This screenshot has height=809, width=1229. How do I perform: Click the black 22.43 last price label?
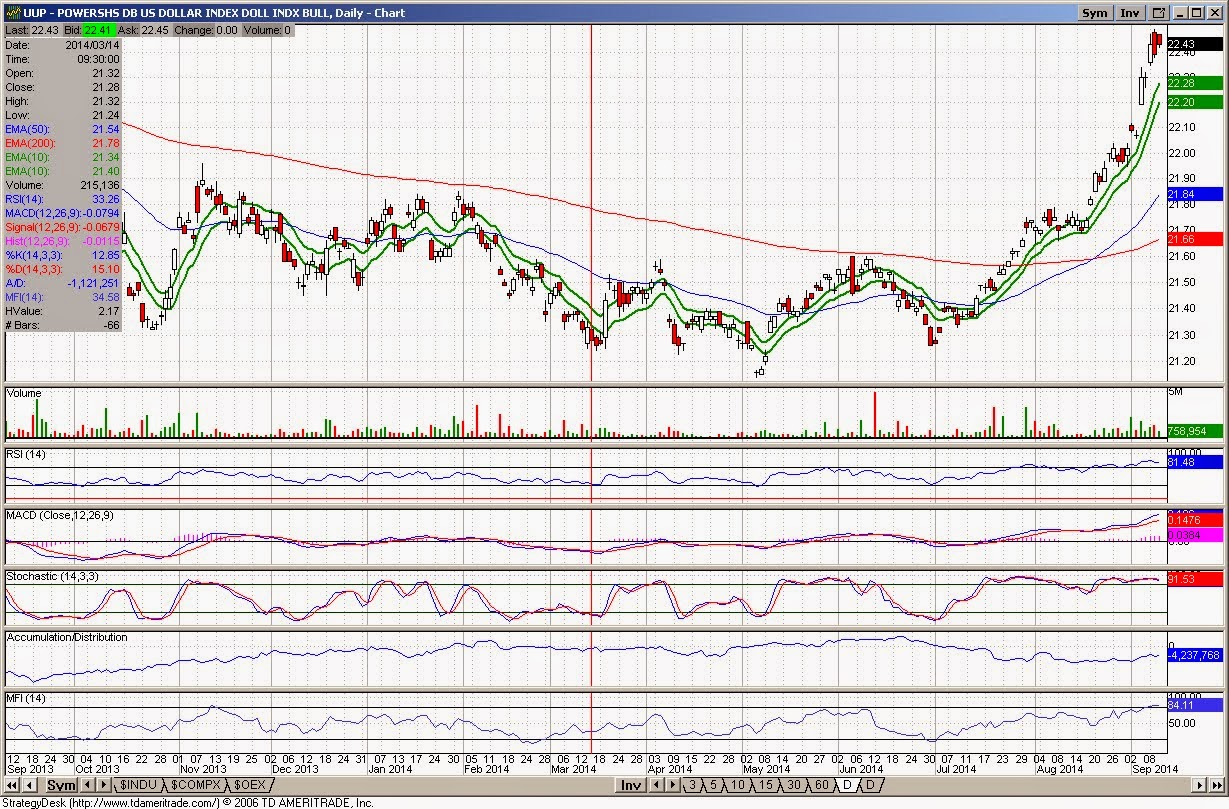pos(1194,43)
